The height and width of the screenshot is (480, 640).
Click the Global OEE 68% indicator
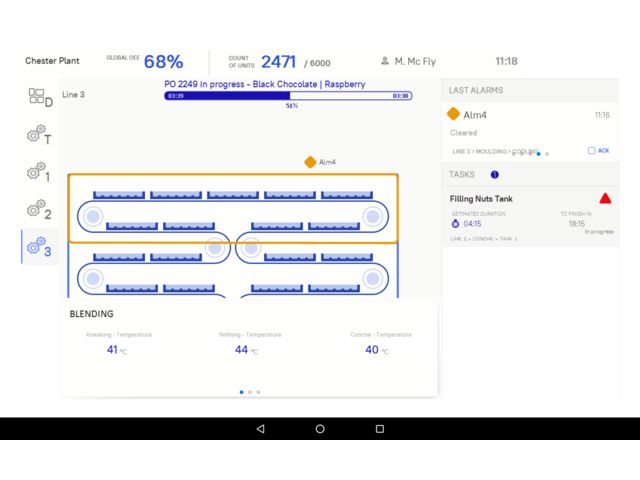coord(163,61)
